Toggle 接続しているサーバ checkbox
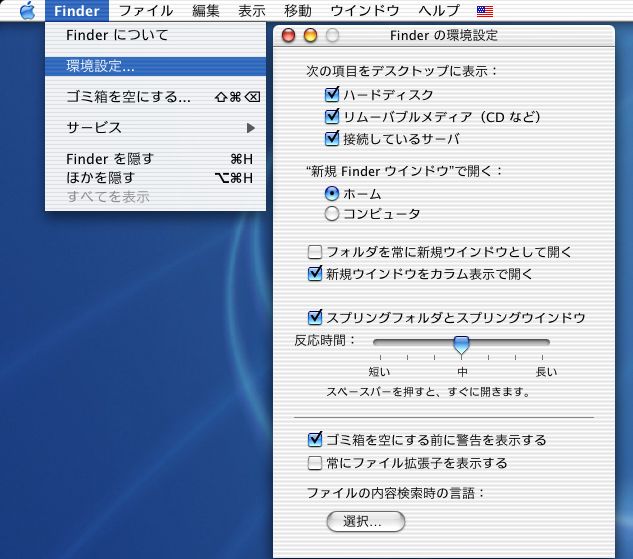This screenshot has width=633, height=559. pyautogui.click(x=333, y=139)
